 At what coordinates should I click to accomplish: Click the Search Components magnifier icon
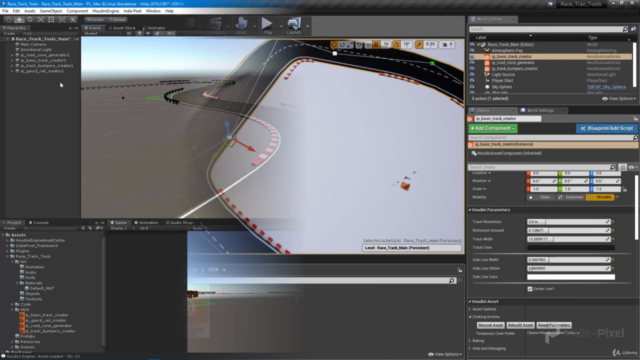(635, 138)
